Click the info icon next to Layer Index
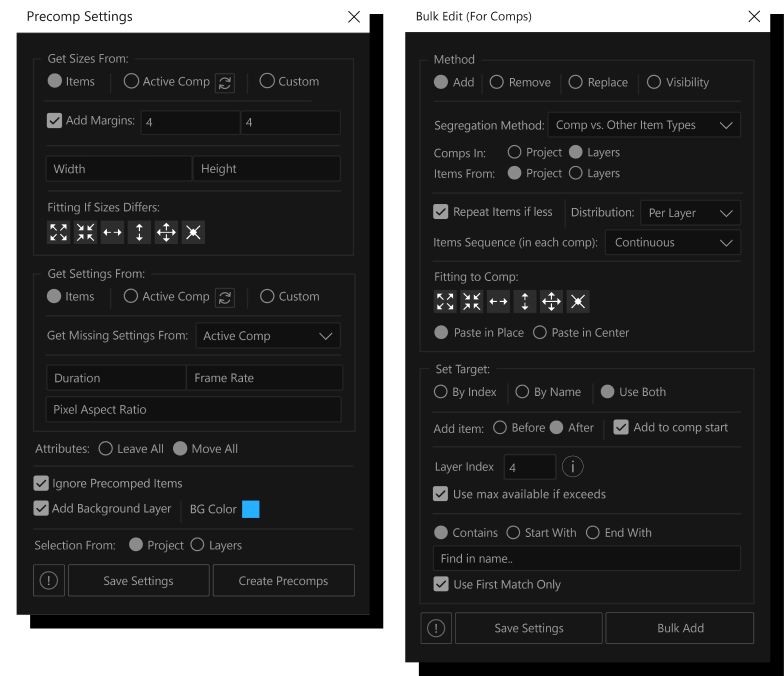The image size is (784, 676). [572, 467]
